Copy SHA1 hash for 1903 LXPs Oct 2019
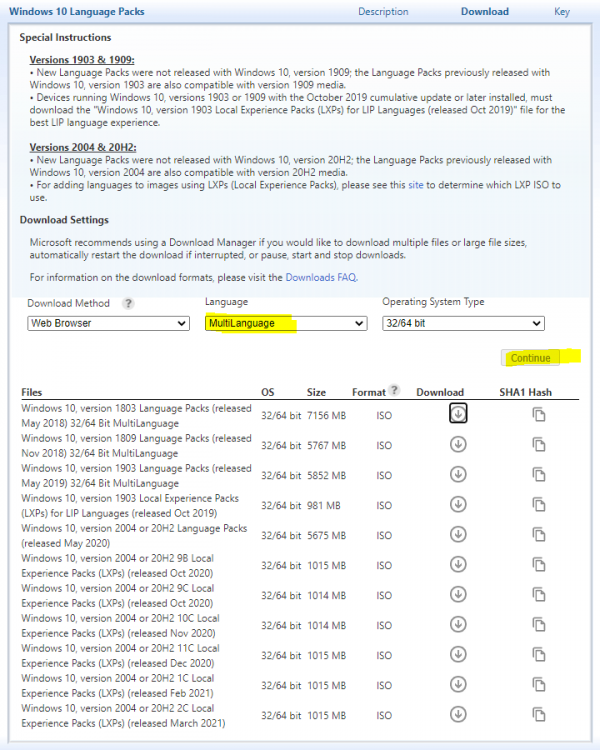Viewport: 600px width, 750px height. [539, 505]
